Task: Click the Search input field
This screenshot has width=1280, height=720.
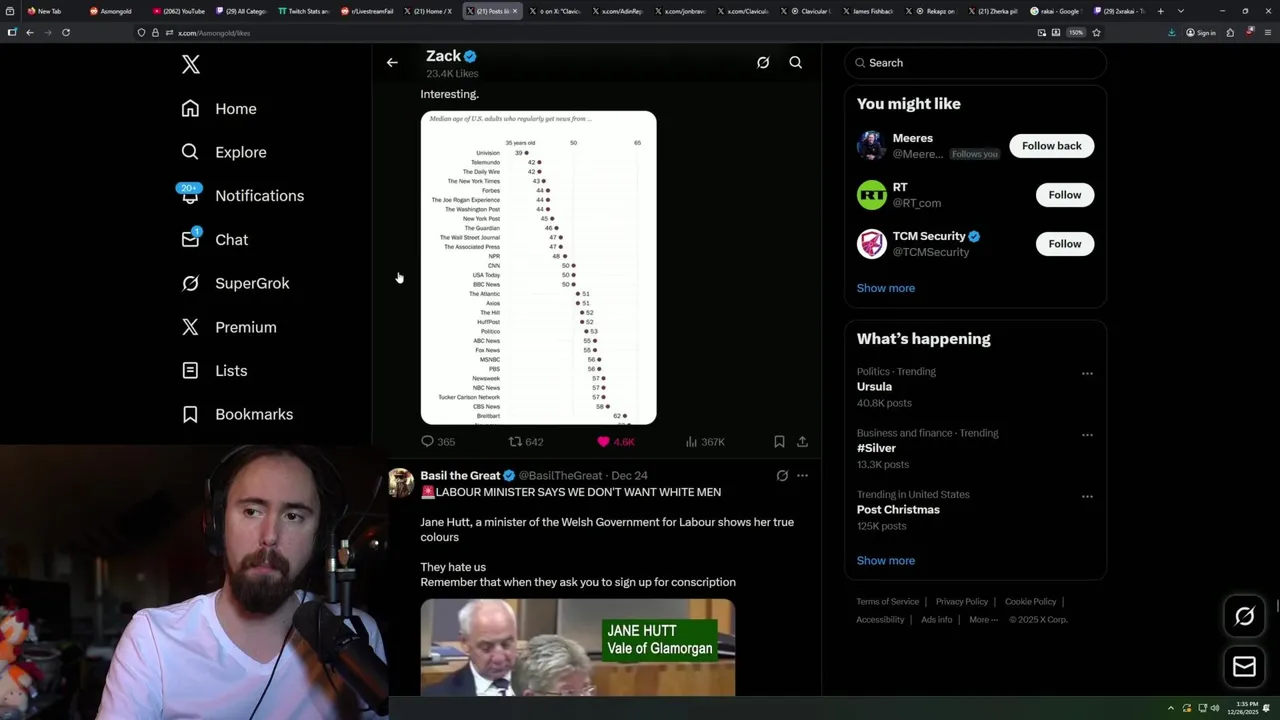Action: coord(975,62)
